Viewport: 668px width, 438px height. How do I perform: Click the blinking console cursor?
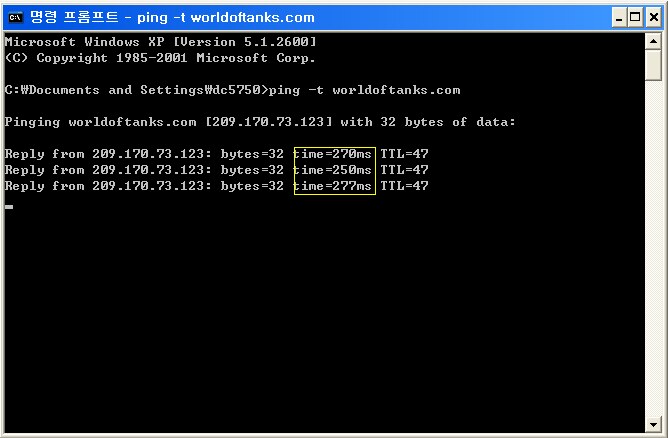[9, 207]
